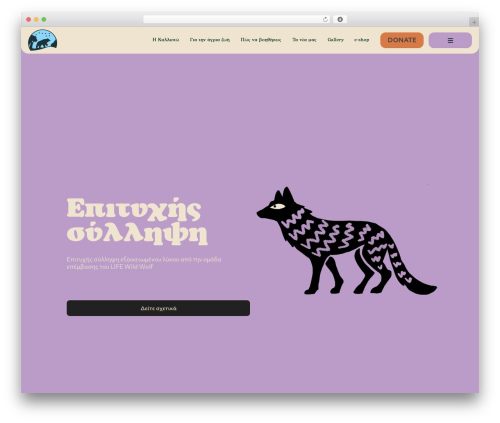Open the hamburger menu button

450,40
